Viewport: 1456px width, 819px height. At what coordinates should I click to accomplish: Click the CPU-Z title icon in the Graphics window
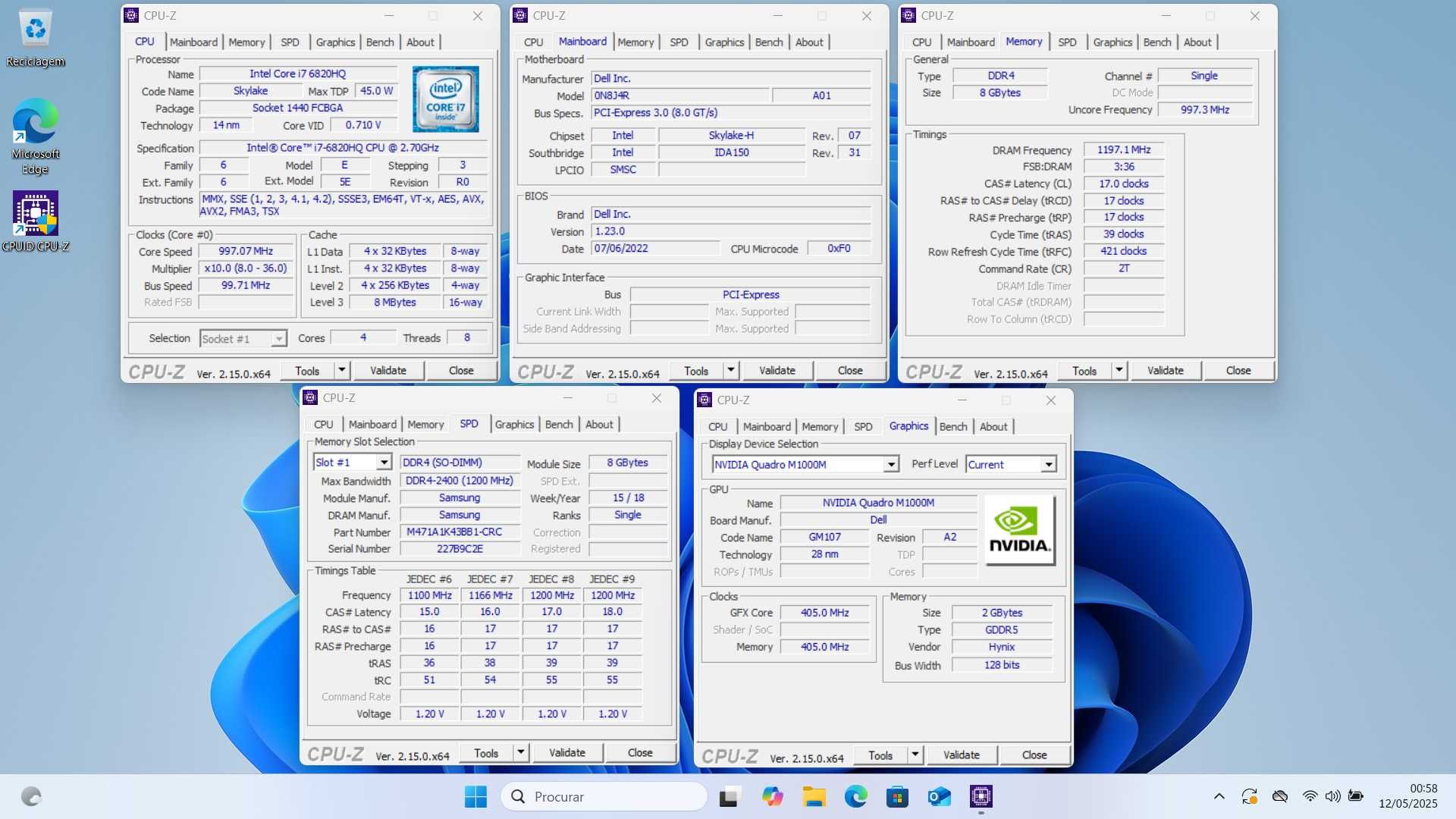(x=704, y=400)
